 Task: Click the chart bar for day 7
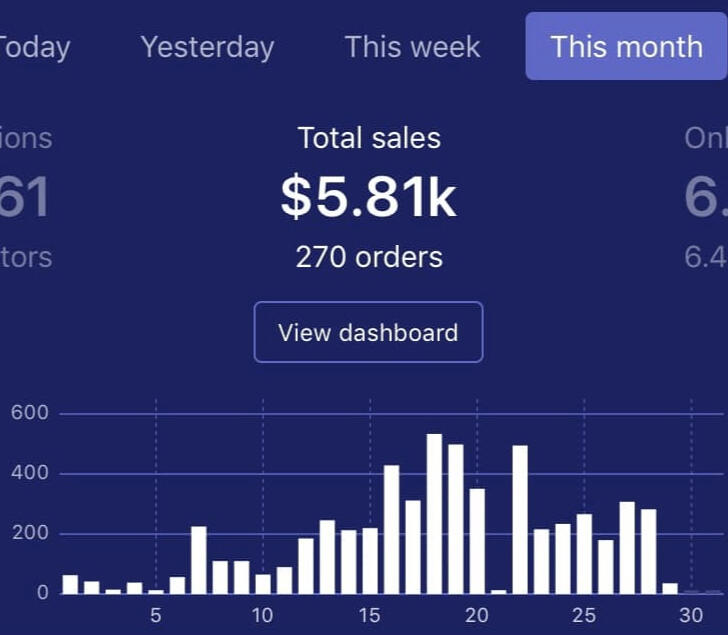pos(198,559)
